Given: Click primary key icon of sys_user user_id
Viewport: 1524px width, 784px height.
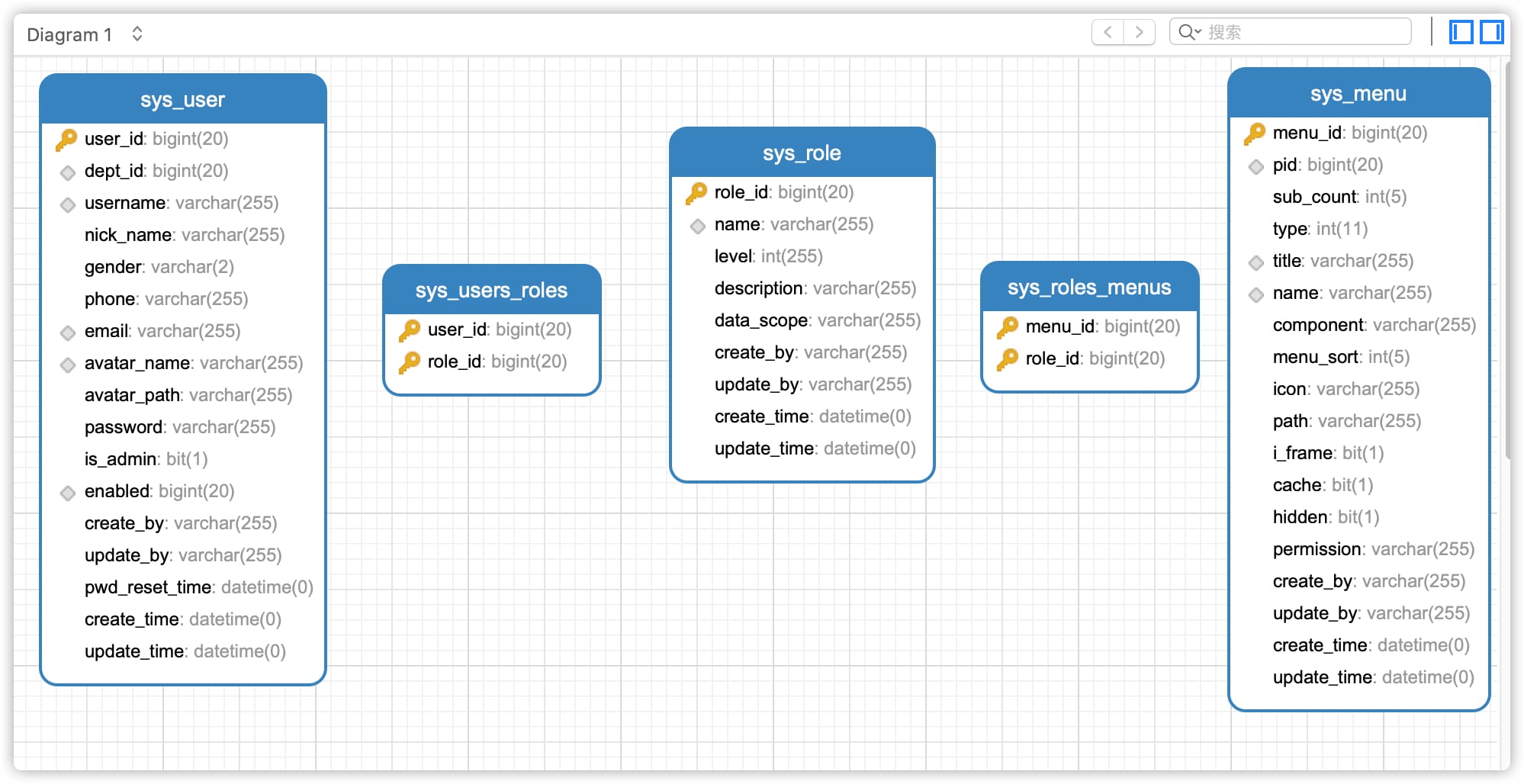Looking at the screenshot, I should point(66,139).
